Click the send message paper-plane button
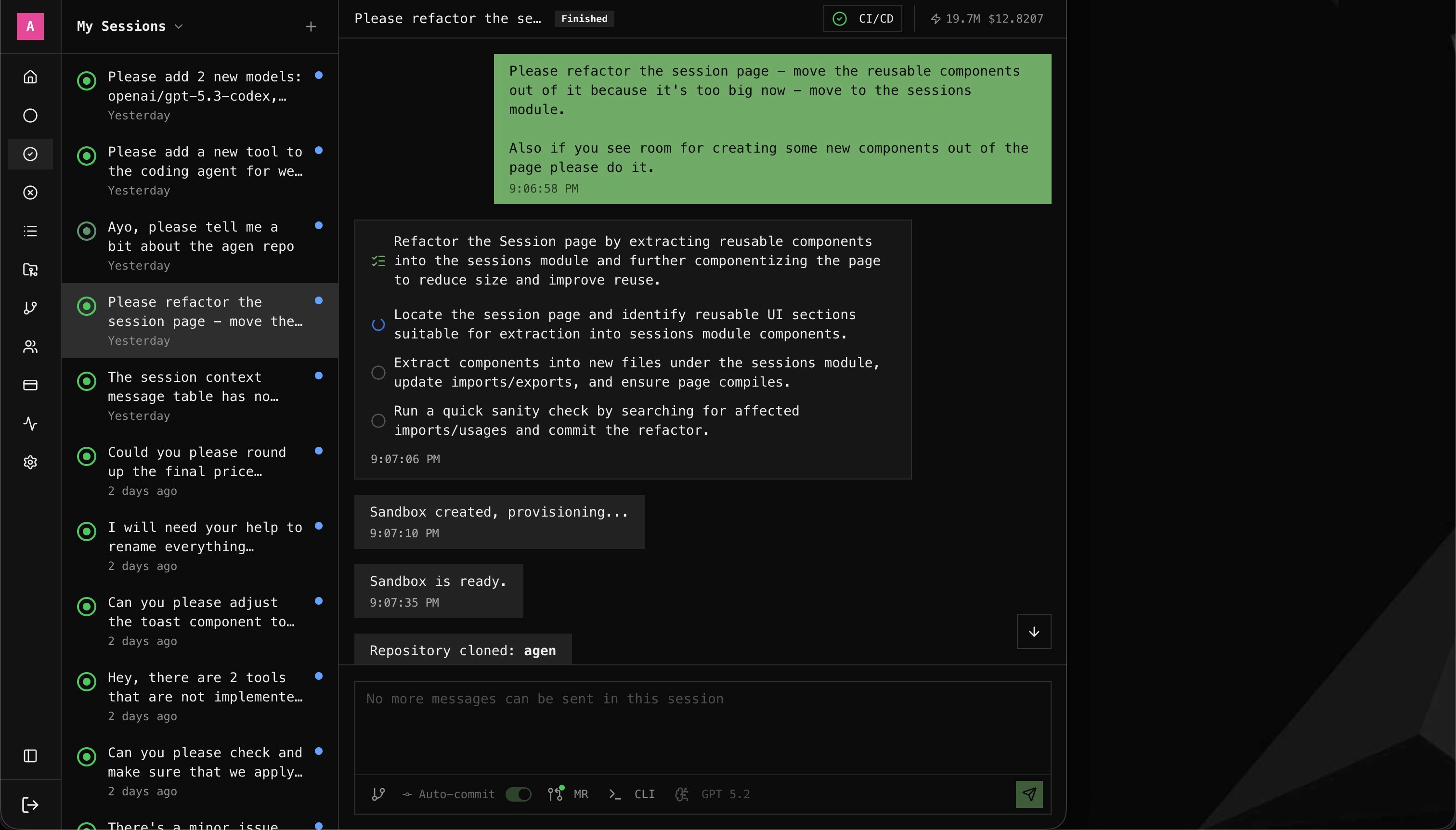Image resolution: width=1456 pixels, height=830 pixels. click(1028, 794)
